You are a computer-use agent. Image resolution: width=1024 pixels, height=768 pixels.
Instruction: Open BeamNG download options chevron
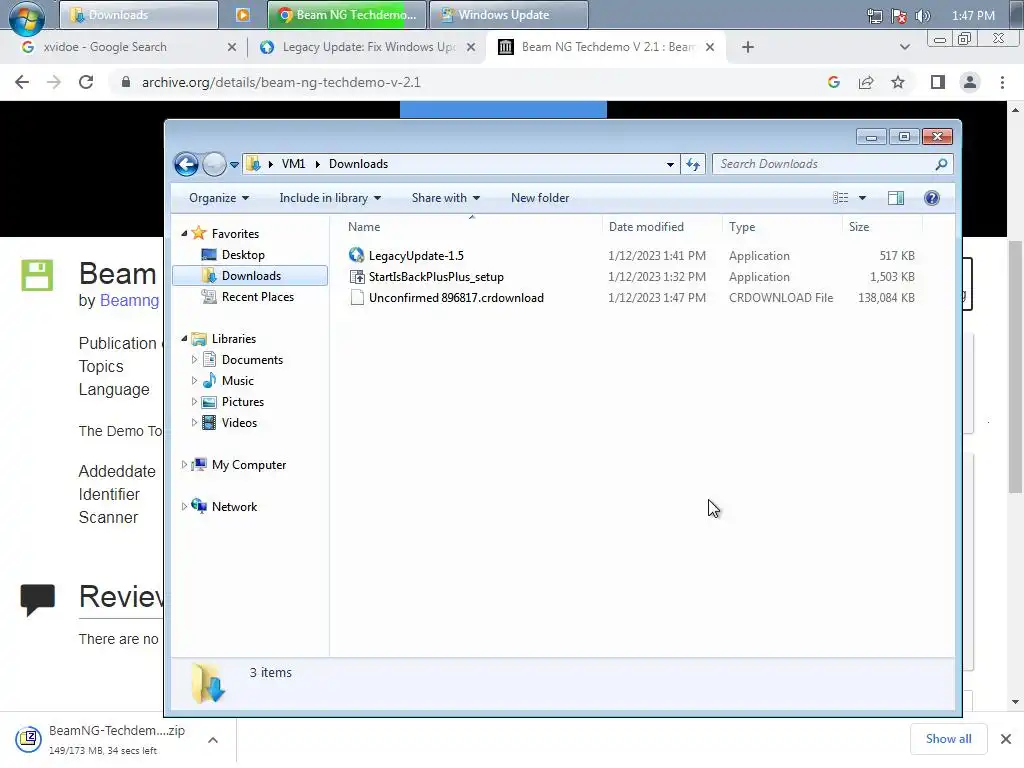pos(212,740)
